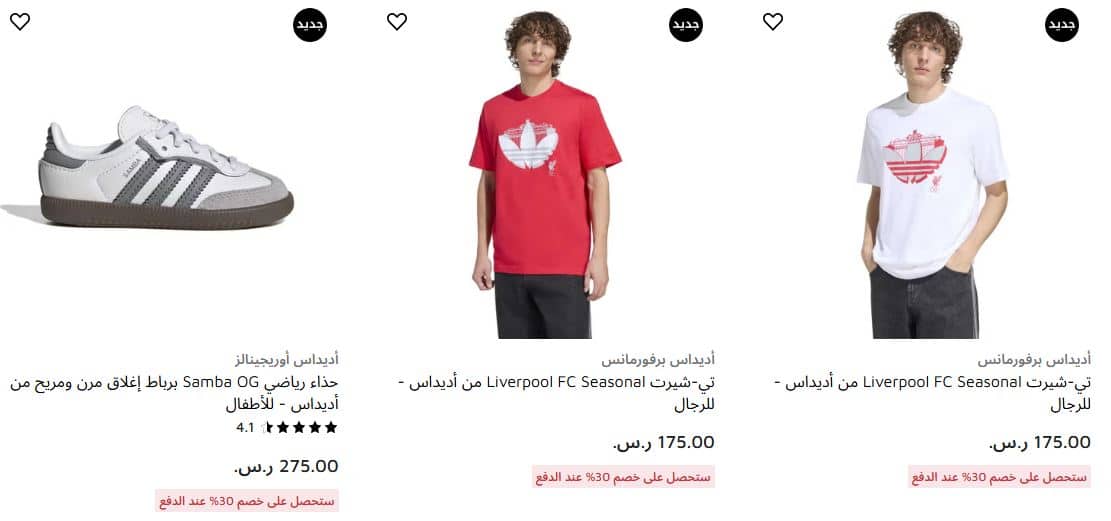The image size is (1111, 521).
Task: Add Samba OG shoe to wishlist heart
Action: (20, 22)
